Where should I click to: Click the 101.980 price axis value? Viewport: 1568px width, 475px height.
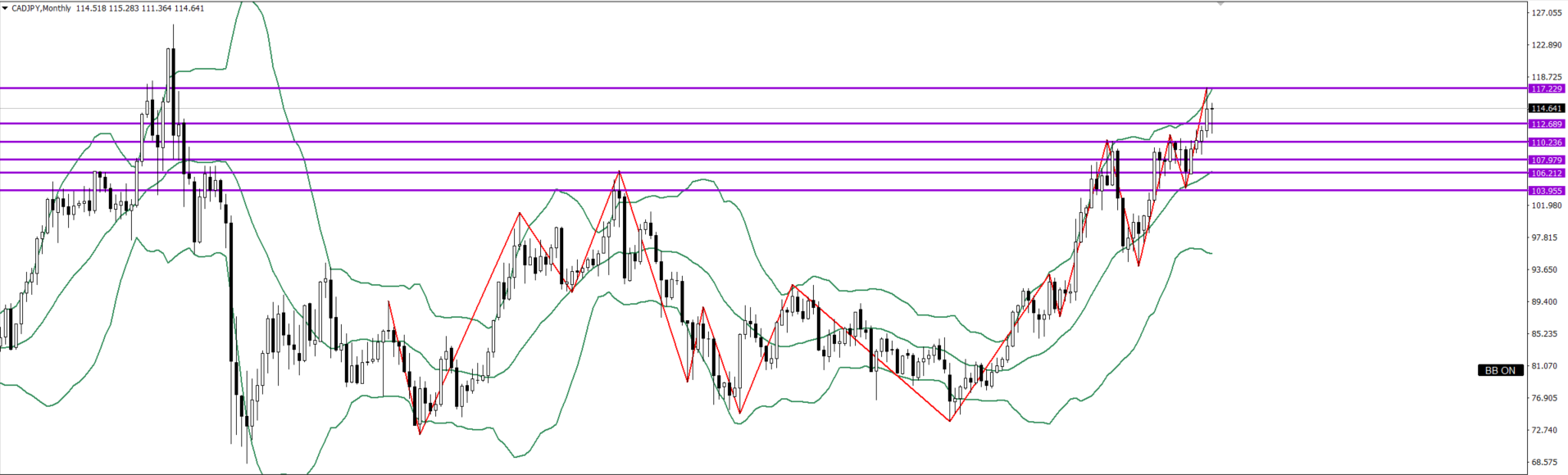(1547, 206)
